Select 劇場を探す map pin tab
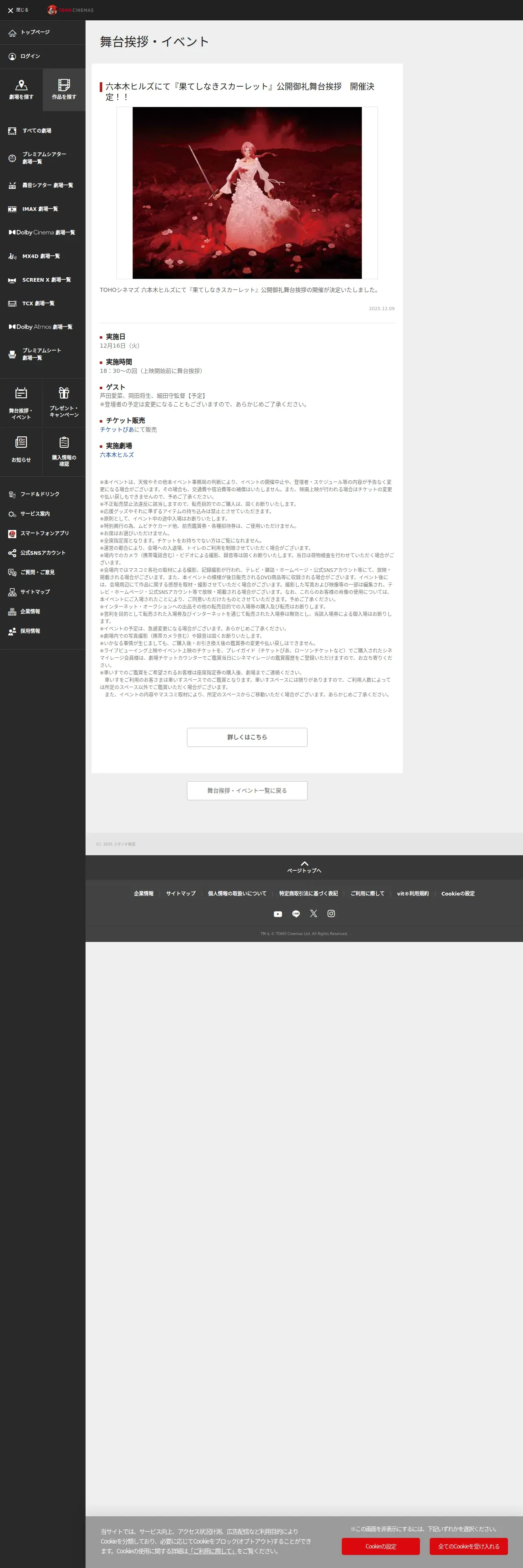The width and height of the screenshot is (523, 1568). pos(21,90)
